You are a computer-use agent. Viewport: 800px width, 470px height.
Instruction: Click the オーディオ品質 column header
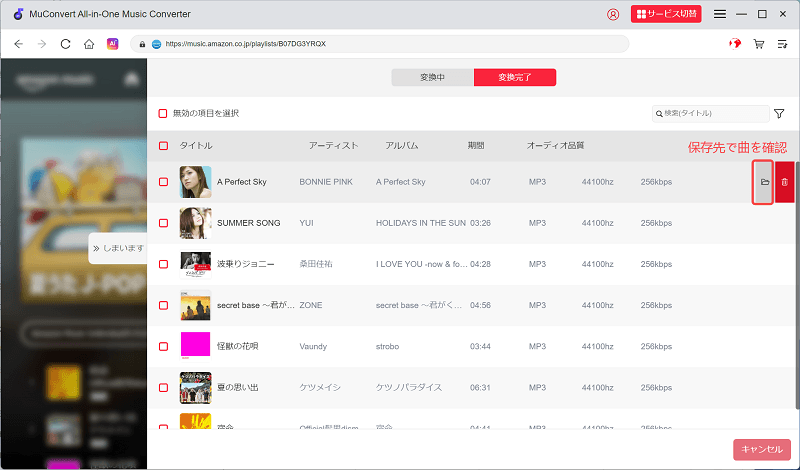click(x=555, y=146)
